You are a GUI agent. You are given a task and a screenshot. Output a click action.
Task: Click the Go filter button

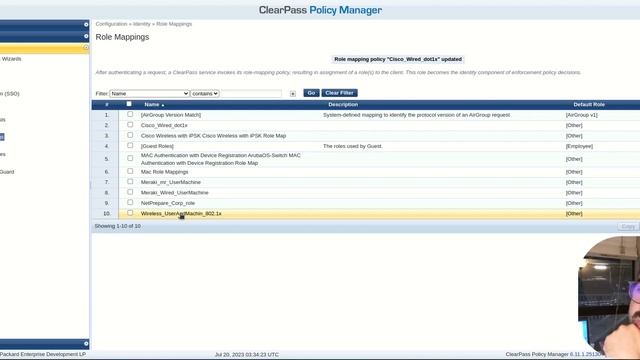(x=311, y=93)
